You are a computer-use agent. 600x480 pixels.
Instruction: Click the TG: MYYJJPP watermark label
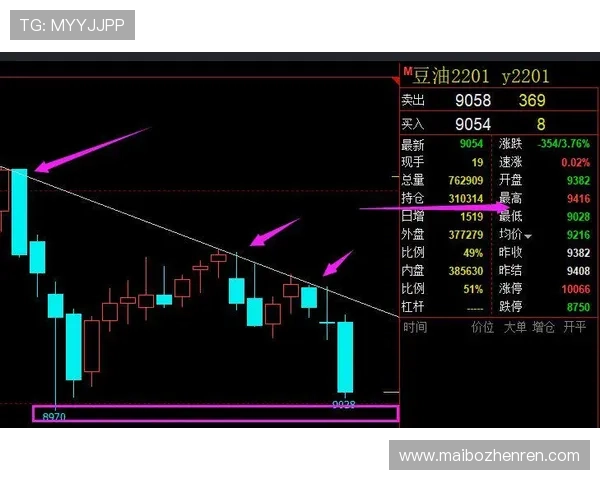[x=72, y=24]
